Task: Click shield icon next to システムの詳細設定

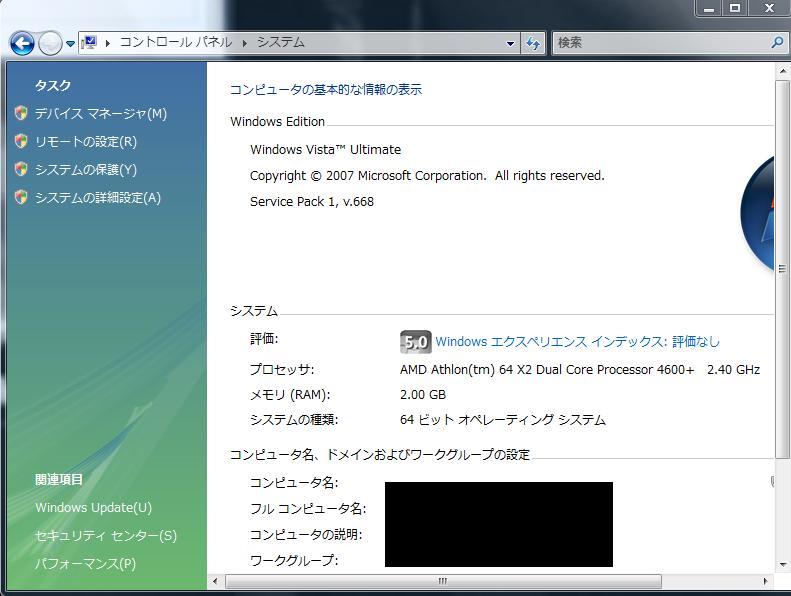Action: 21,197
